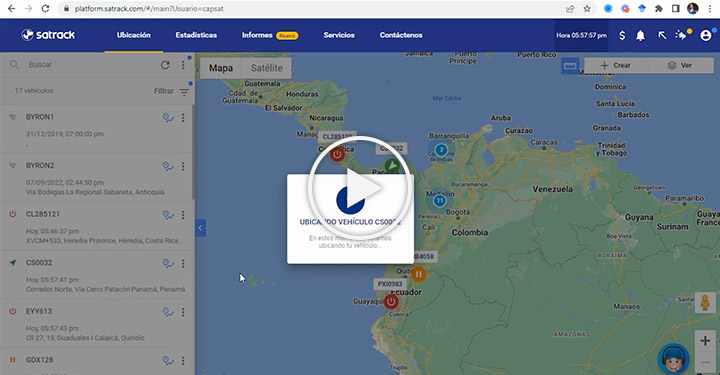
Task: Click the route icon for BYRON1
Action: click(168, 118)
